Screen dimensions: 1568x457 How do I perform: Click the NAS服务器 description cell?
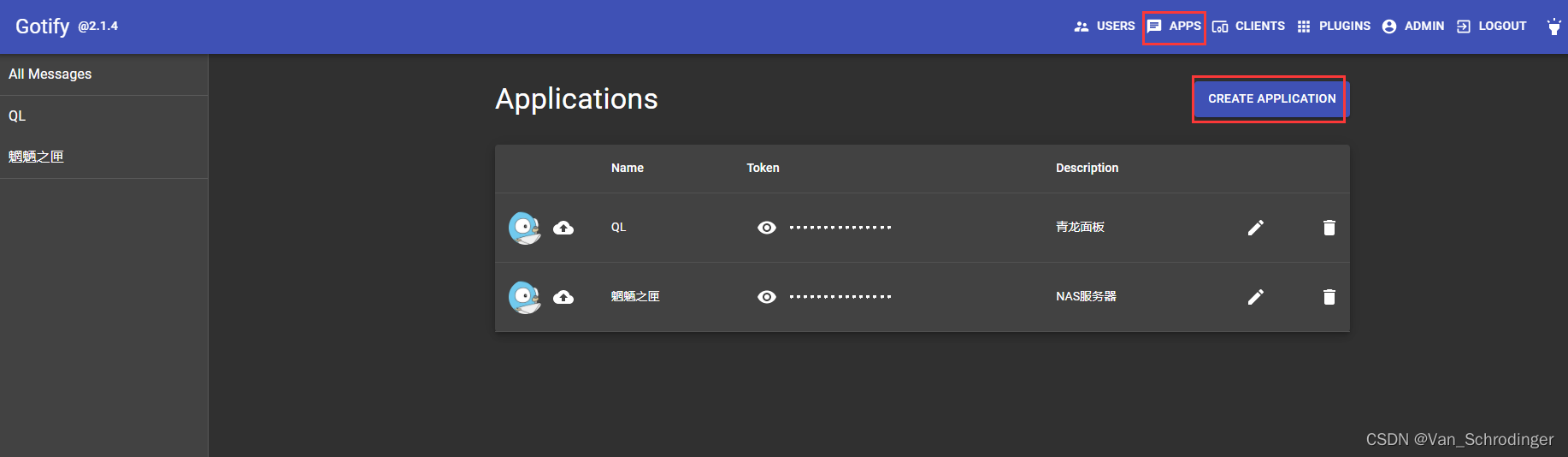coord(1086,297)
